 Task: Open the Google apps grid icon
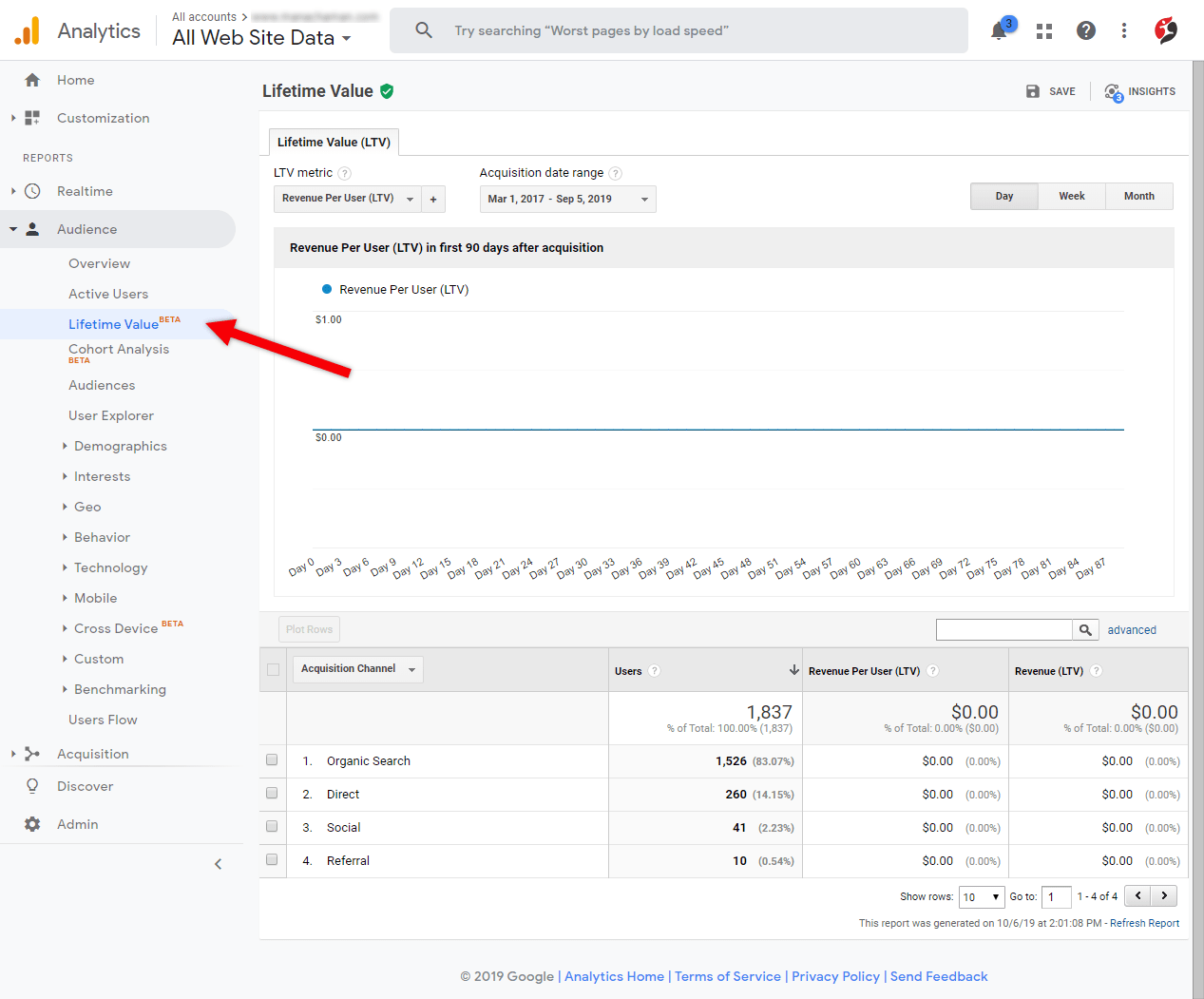[1042, 30]
